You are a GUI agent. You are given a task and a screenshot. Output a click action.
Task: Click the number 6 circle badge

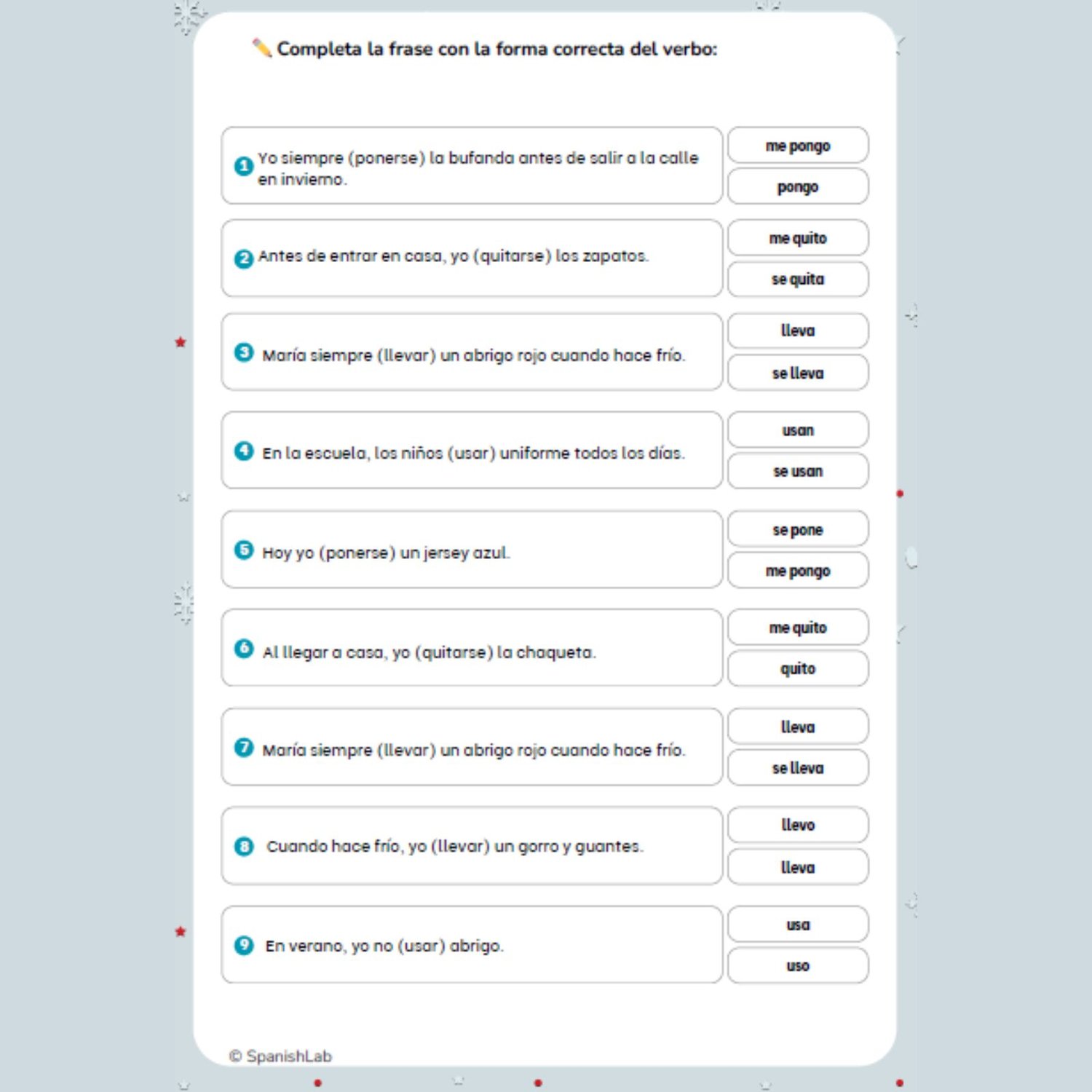click(243, 648)
